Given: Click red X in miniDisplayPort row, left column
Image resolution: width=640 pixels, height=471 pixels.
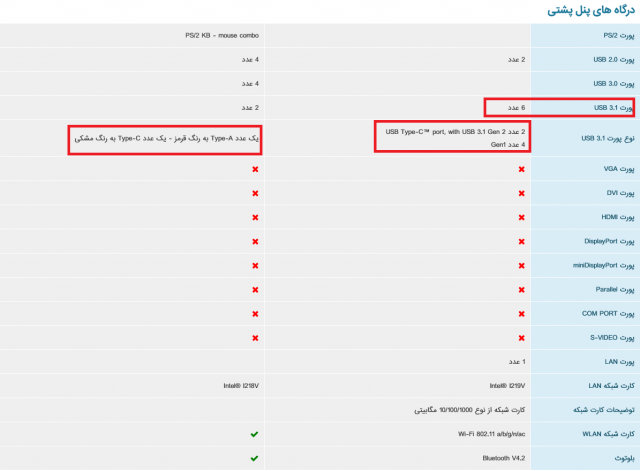Looking at the screenshot, I should (x=255, y=265).
